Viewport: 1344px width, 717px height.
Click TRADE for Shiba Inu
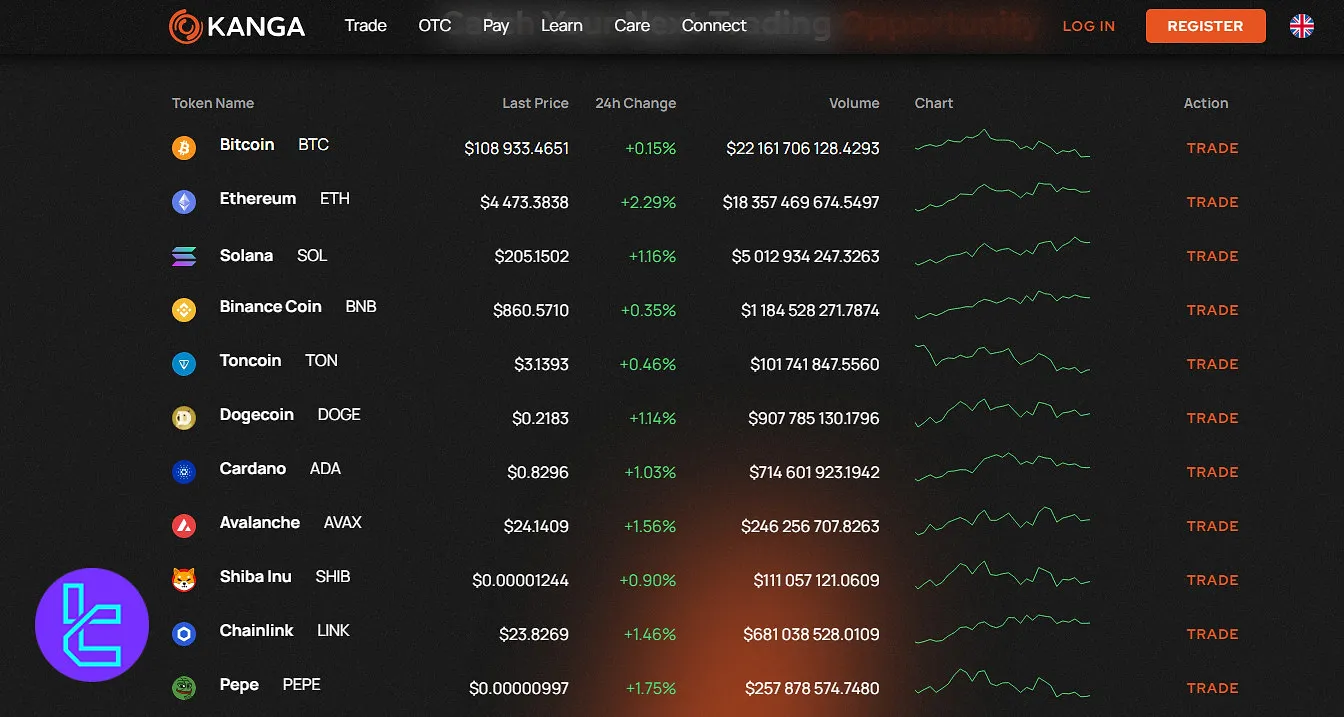point(1212,580)
